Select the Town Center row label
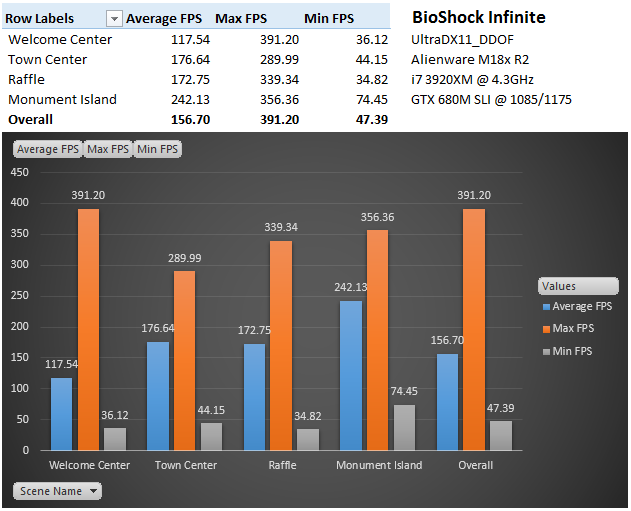631x511 pixels. click(x=47, y=60)
